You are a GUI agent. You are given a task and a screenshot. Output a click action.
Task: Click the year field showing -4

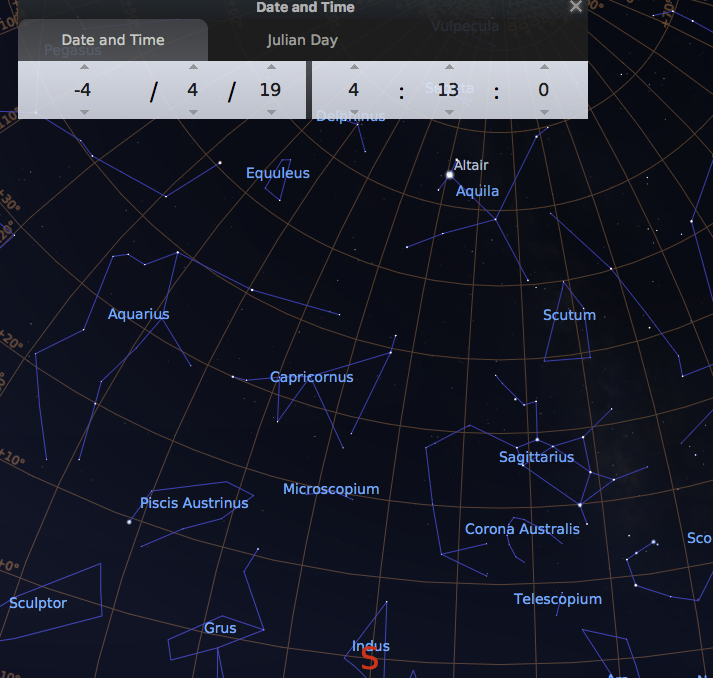click(x=83, y=90)
